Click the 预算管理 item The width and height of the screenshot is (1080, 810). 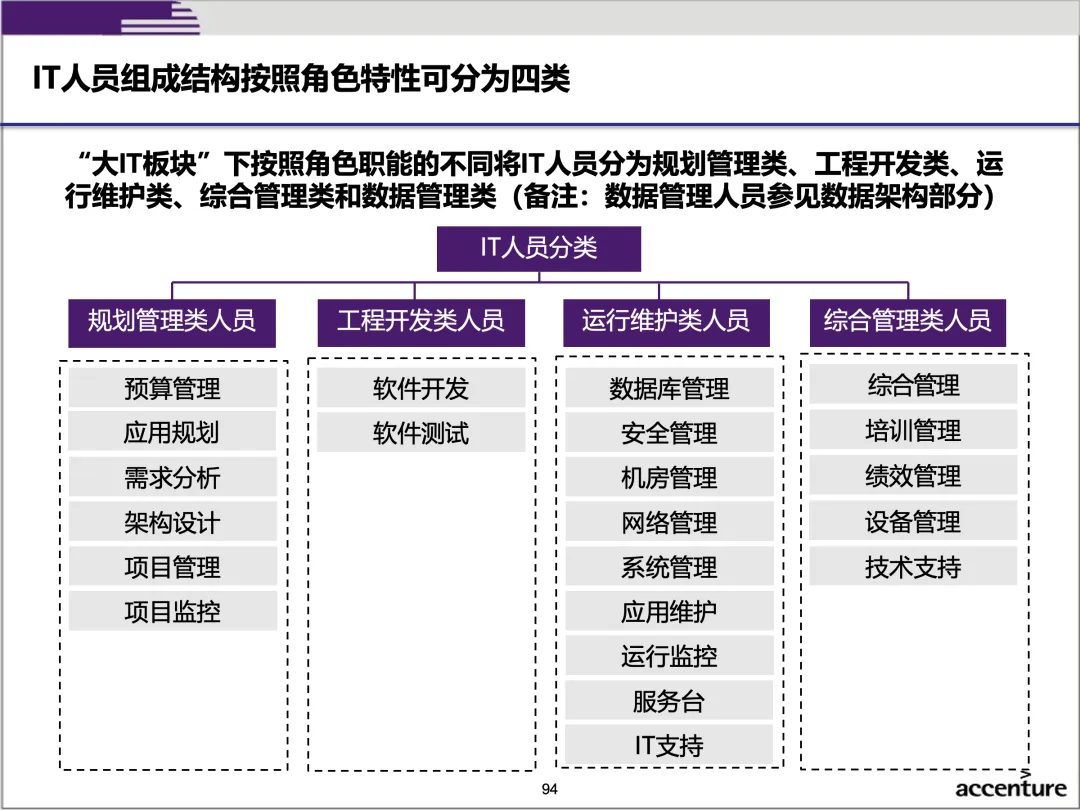[173, 388]
